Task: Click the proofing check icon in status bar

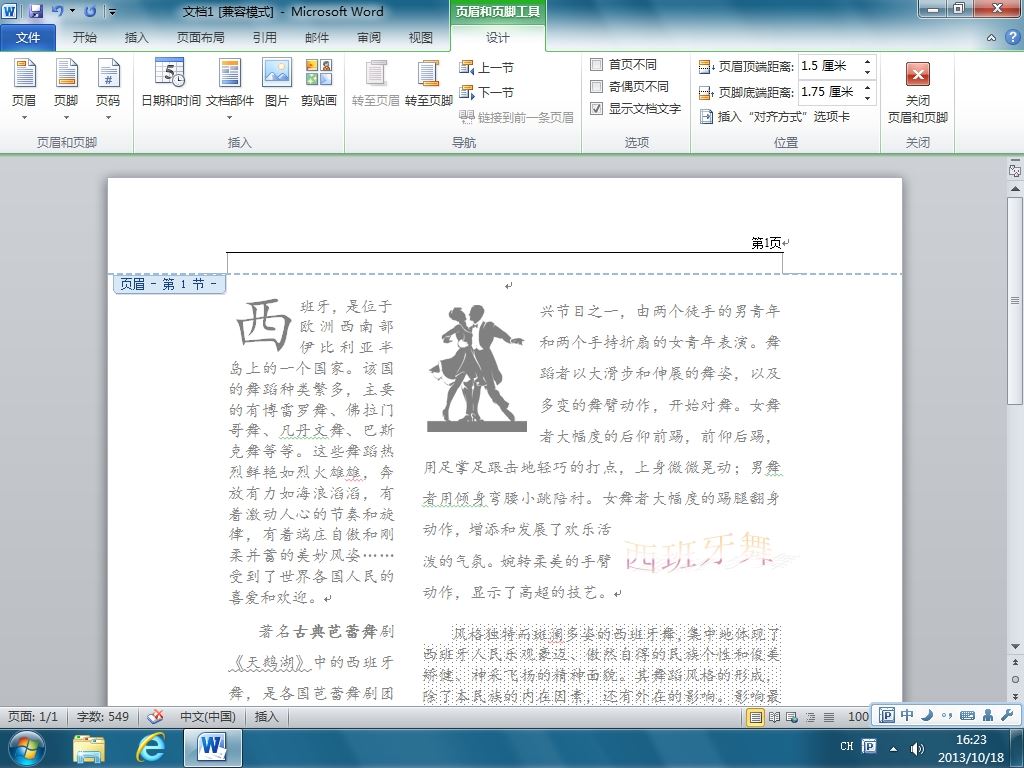Action: (155, 716)
